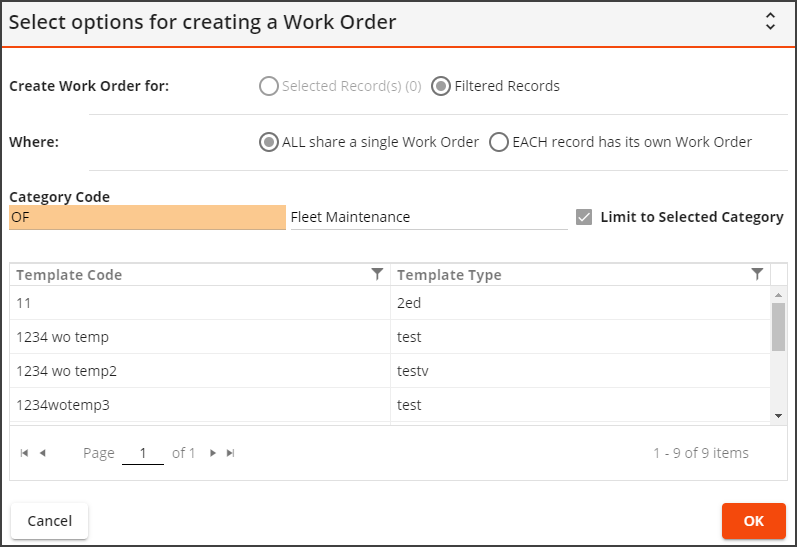Click the Category Code field containing OF

147,217
